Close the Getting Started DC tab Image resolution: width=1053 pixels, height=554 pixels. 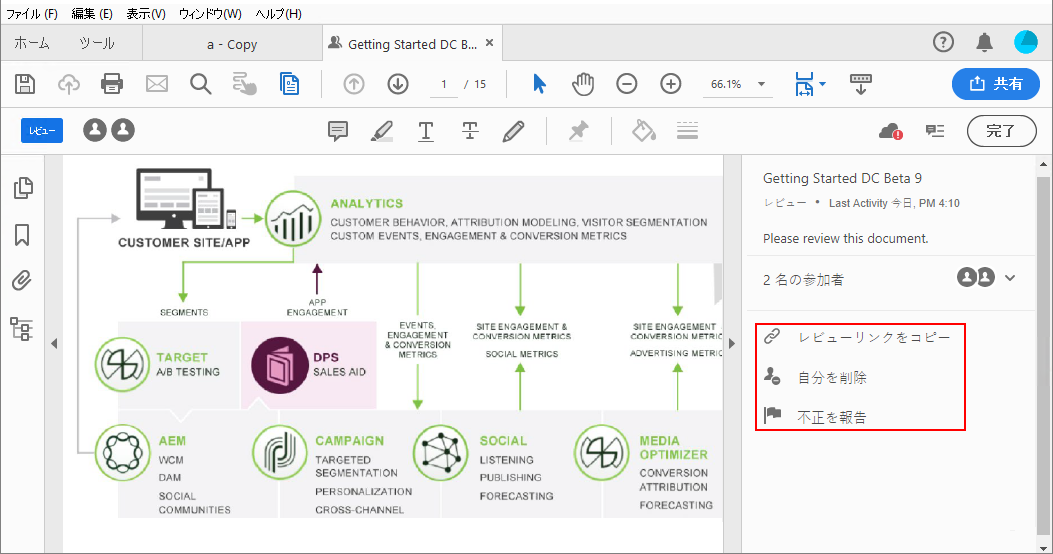pos(490,43)
